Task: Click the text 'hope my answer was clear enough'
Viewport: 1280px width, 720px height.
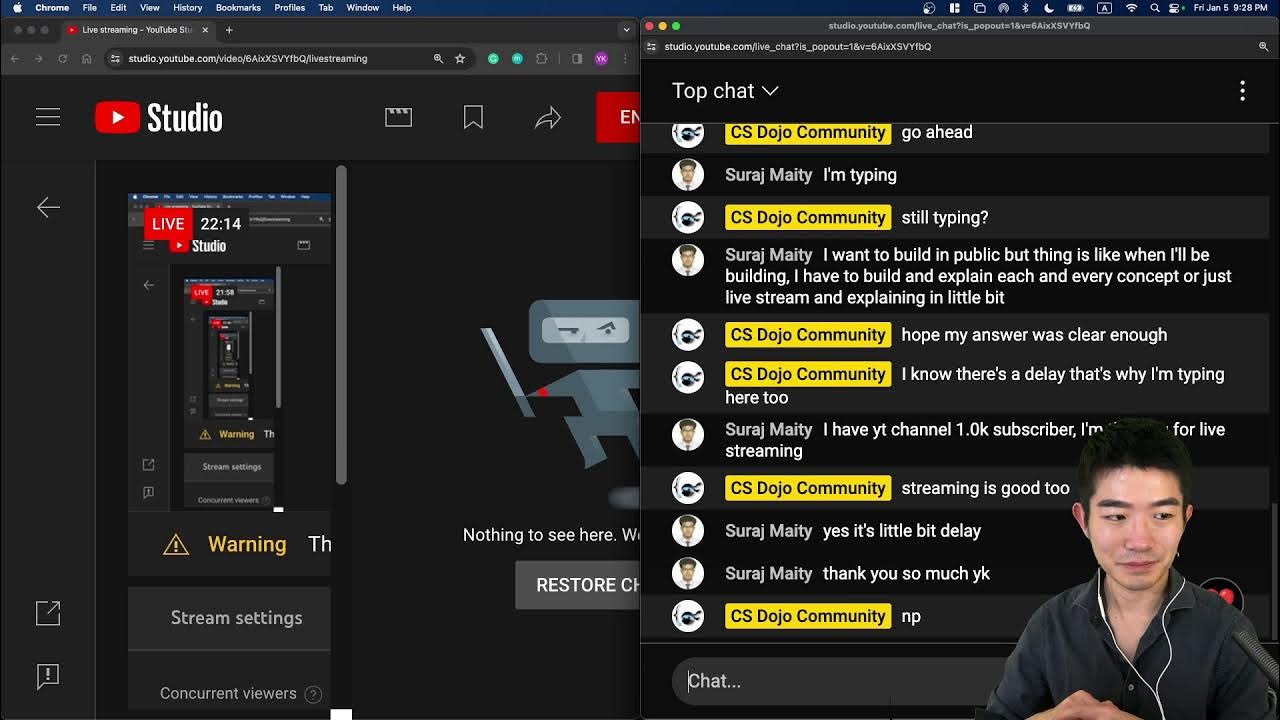Action: pos(1034,335)
